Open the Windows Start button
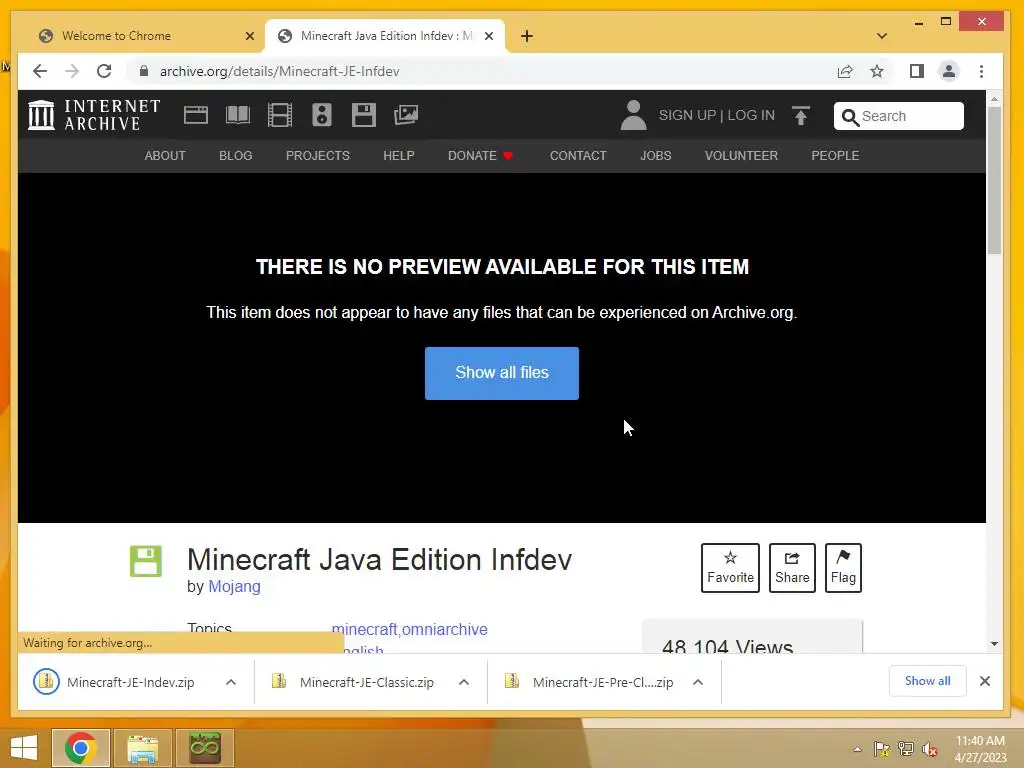This screenshot has height=768, width=1024. point(24,748)
